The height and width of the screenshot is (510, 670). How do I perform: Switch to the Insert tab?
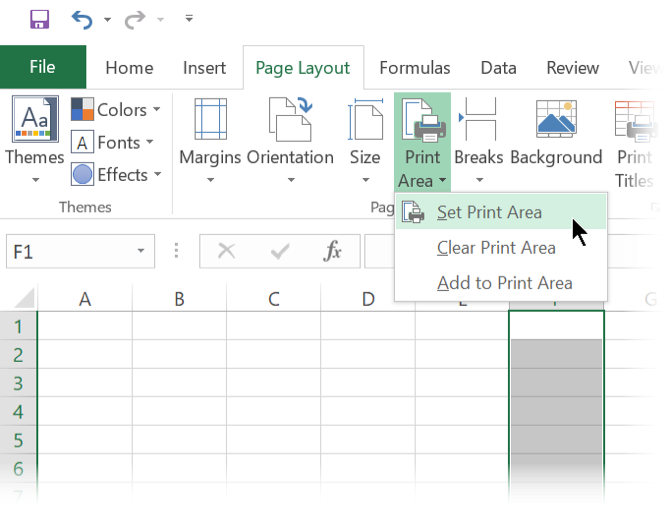pyautogui.click(x=204, y=68)
